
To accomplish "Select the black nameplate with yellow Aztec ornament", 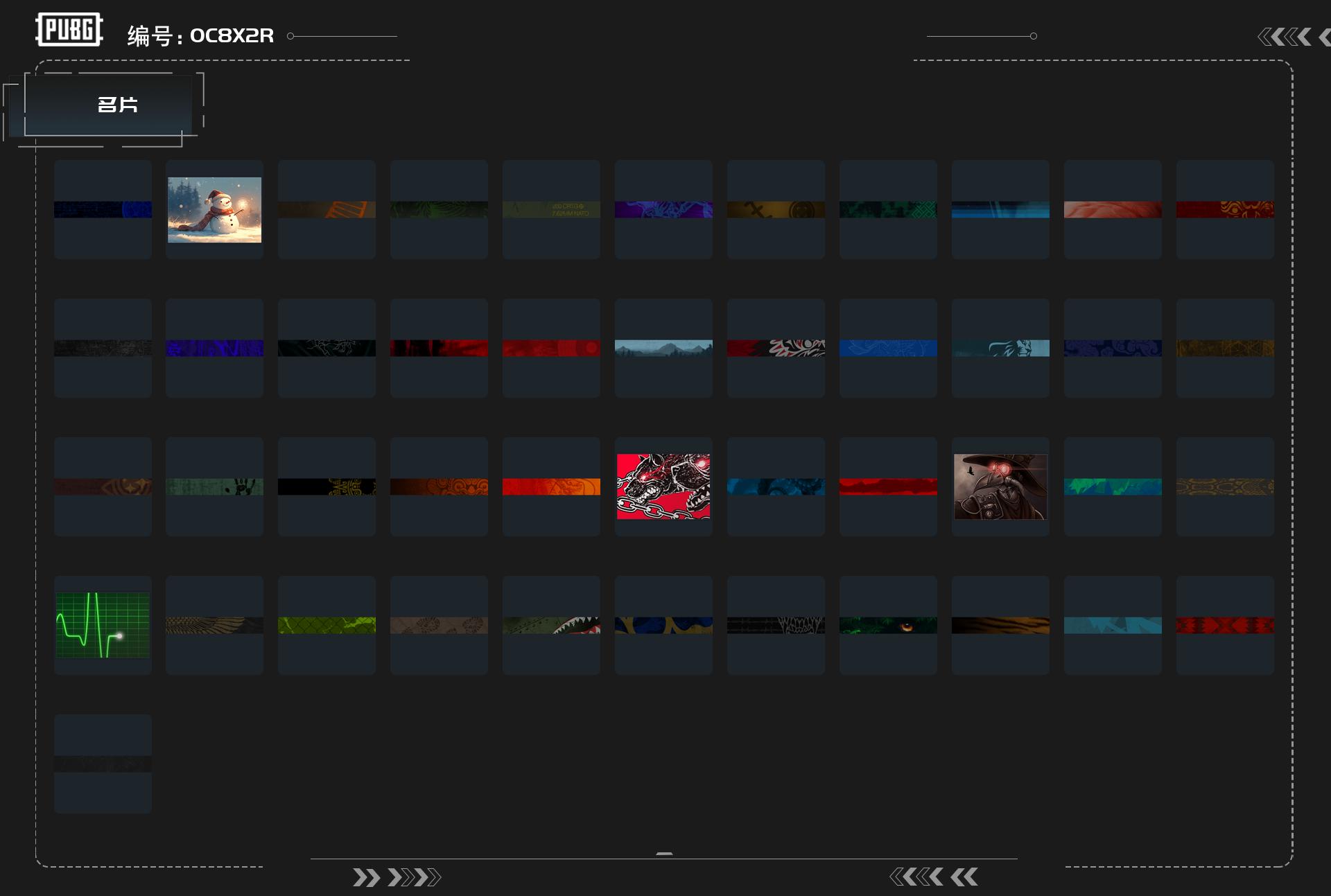I will (327, 486).
